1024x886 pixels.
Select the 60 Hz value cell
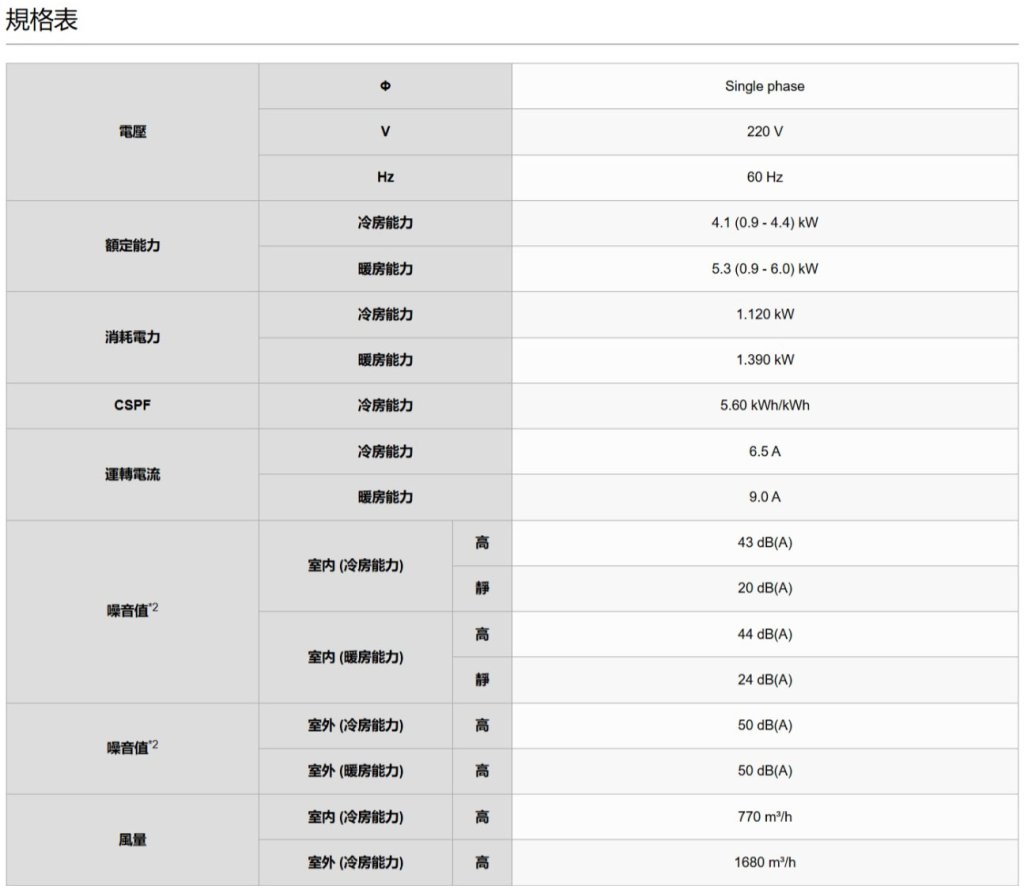click(x=764, y=177)
